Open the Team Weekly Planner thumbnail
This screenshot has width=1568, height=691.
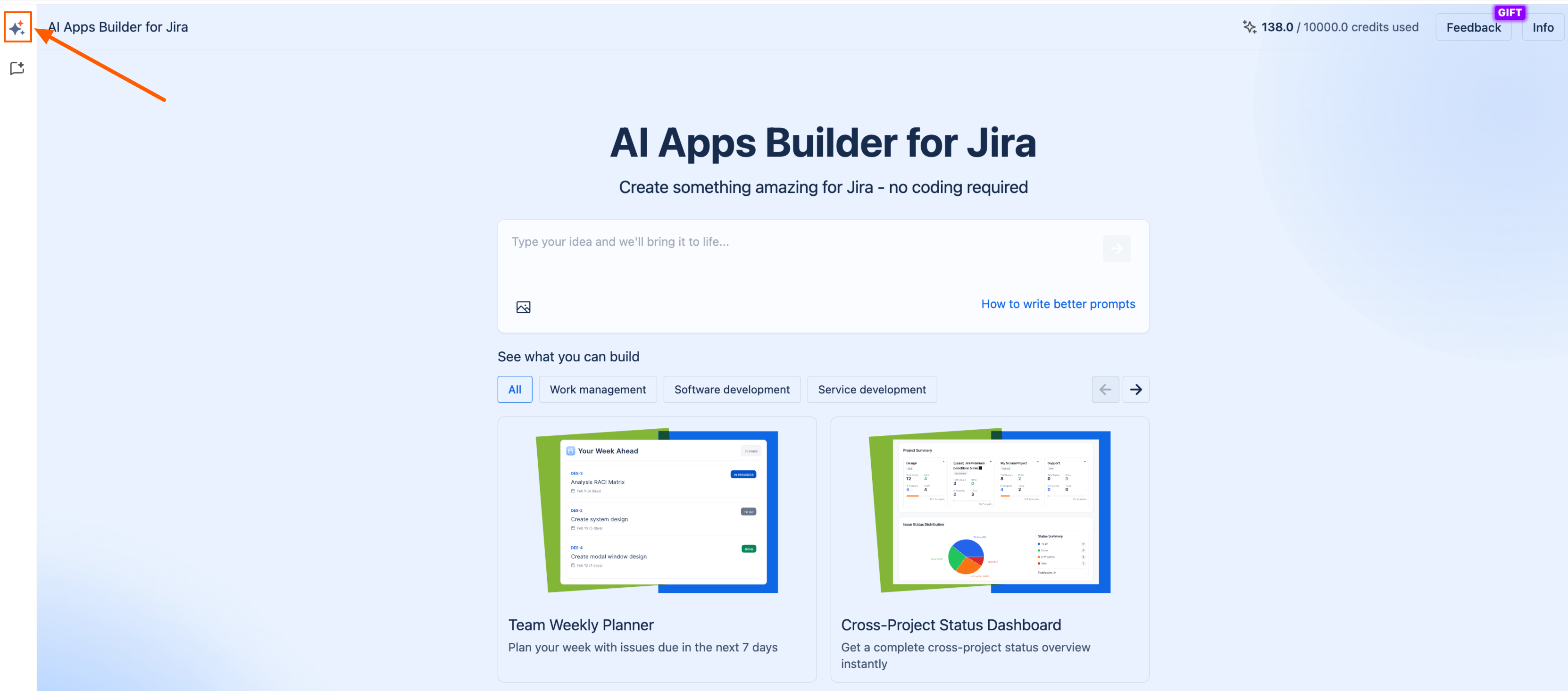[x=657, y=511]
